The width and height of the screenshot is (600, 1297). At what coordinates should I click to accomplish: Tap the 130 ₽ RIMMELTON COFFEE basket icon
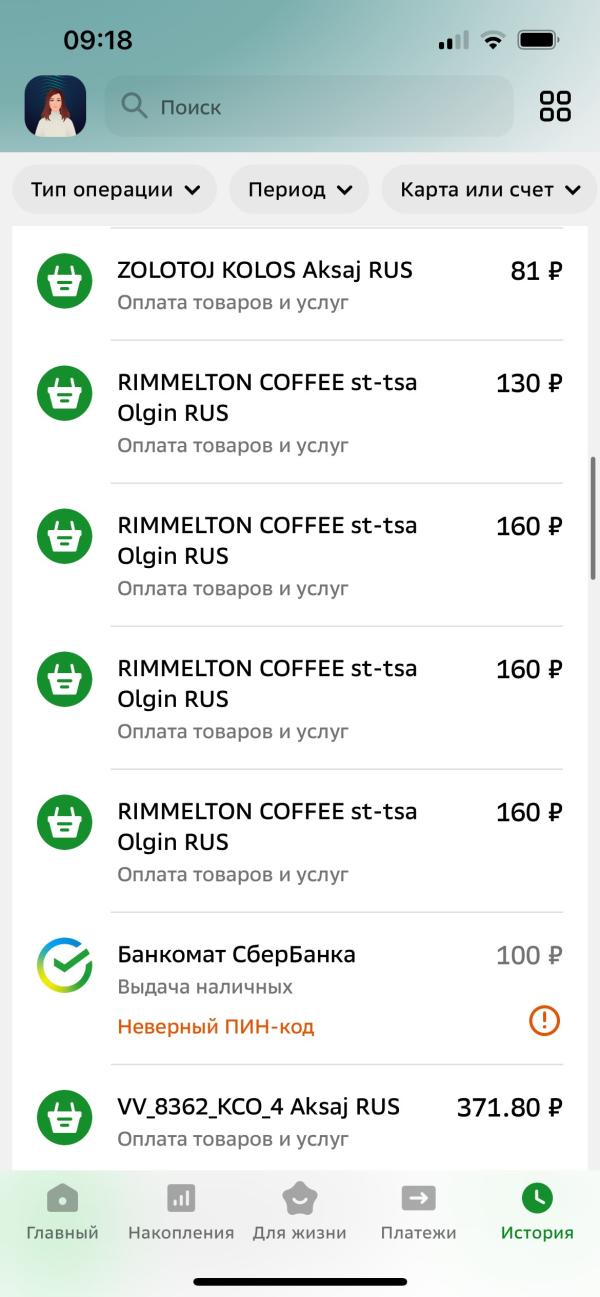click(65, 394)
